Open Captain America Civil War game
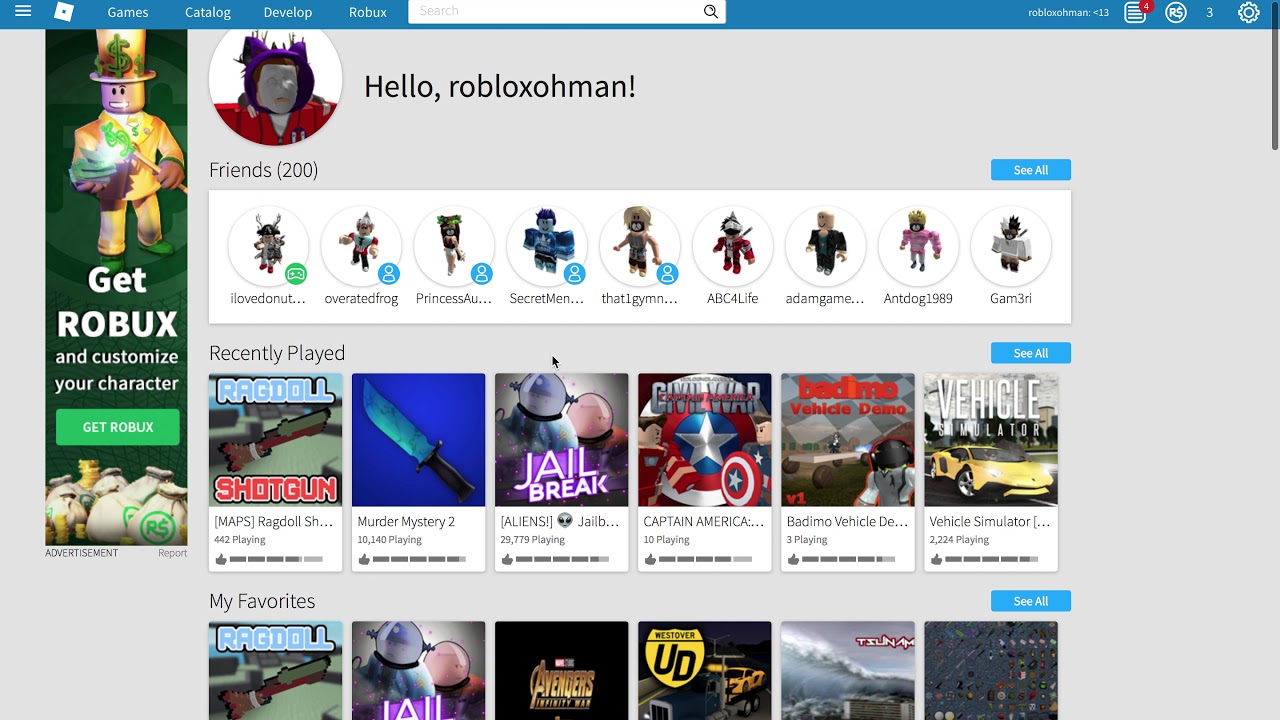 [x=704, y=440]
